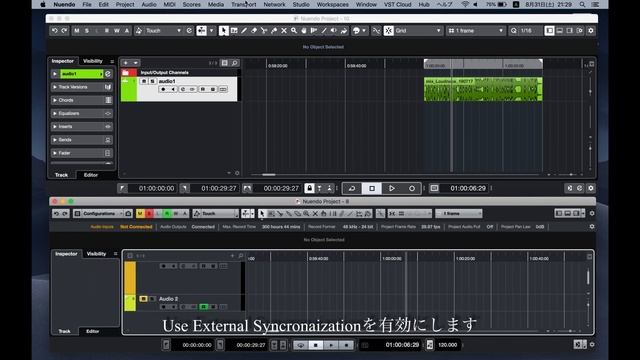Switch to Visibility tab in top window
Image resolution: width=640 pixels, height=360 pixels.
tap(93, 61)
